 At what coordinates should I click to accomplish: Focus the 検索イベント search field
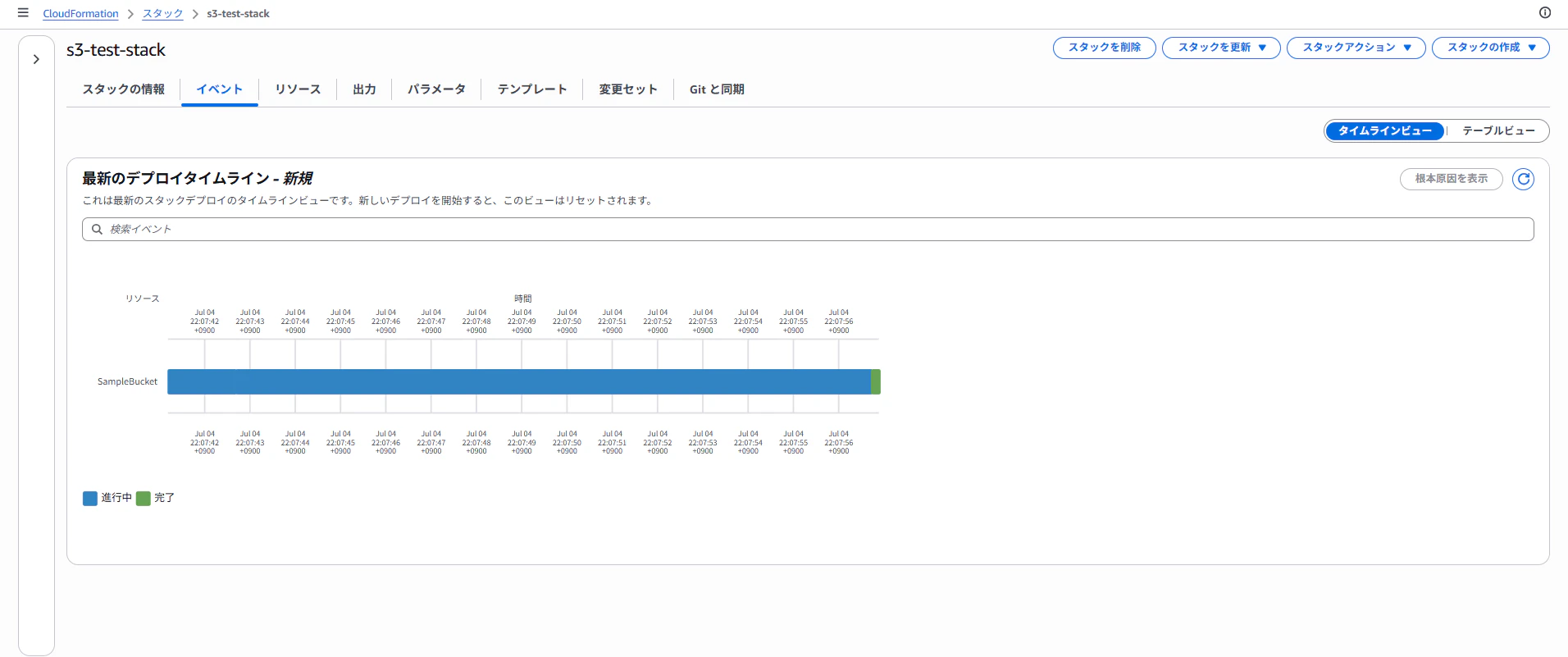point(808,230)
